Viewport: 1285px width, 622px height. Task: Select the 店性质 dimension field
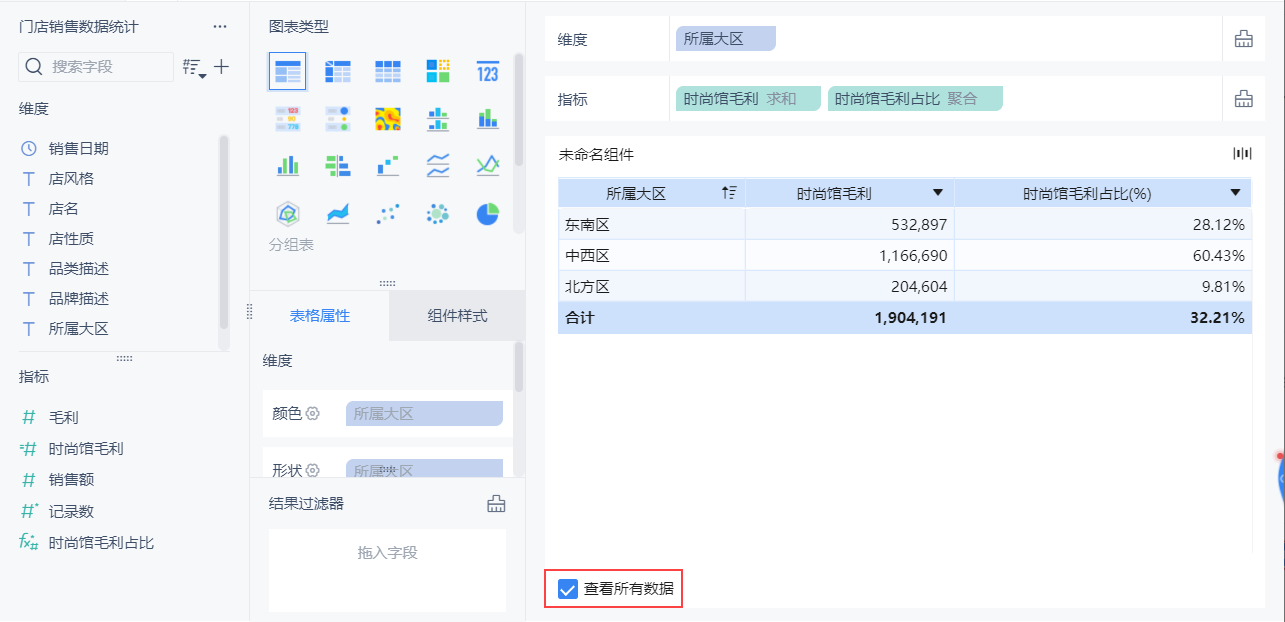point(71,238)
